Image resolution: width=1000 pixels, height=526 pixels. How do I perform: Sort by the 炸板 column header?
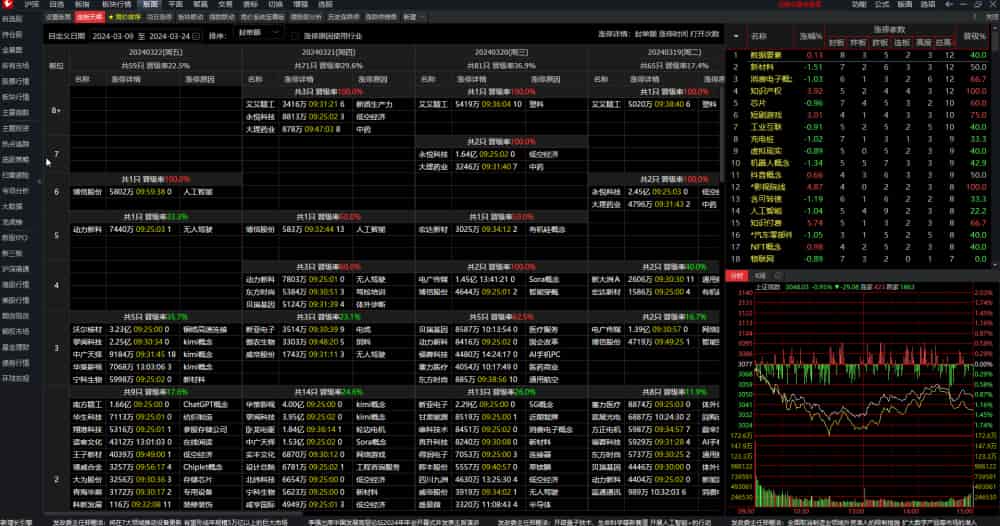tap(858, 43)
